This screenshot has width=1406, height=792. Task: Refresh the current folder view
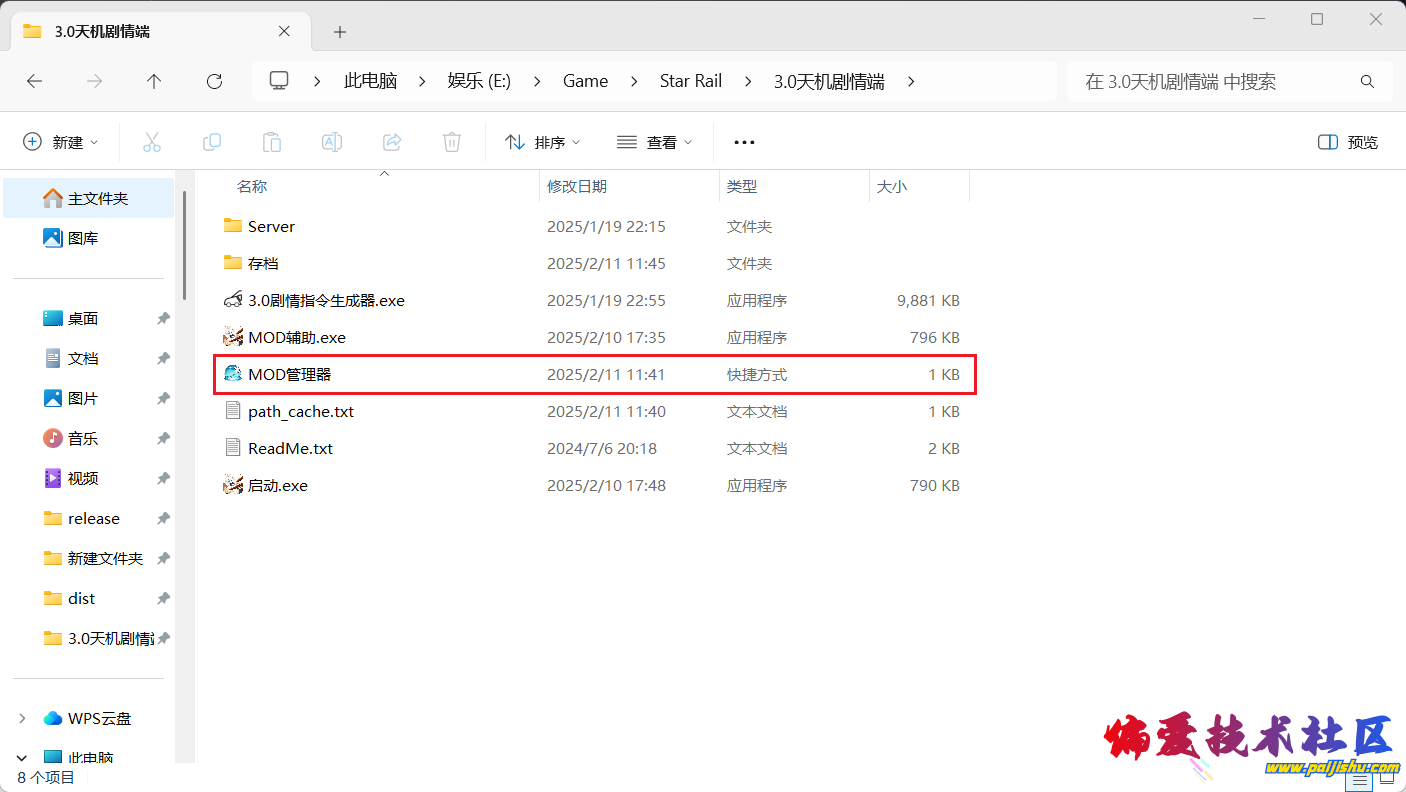pyautogui.click(x=214, y=81)
